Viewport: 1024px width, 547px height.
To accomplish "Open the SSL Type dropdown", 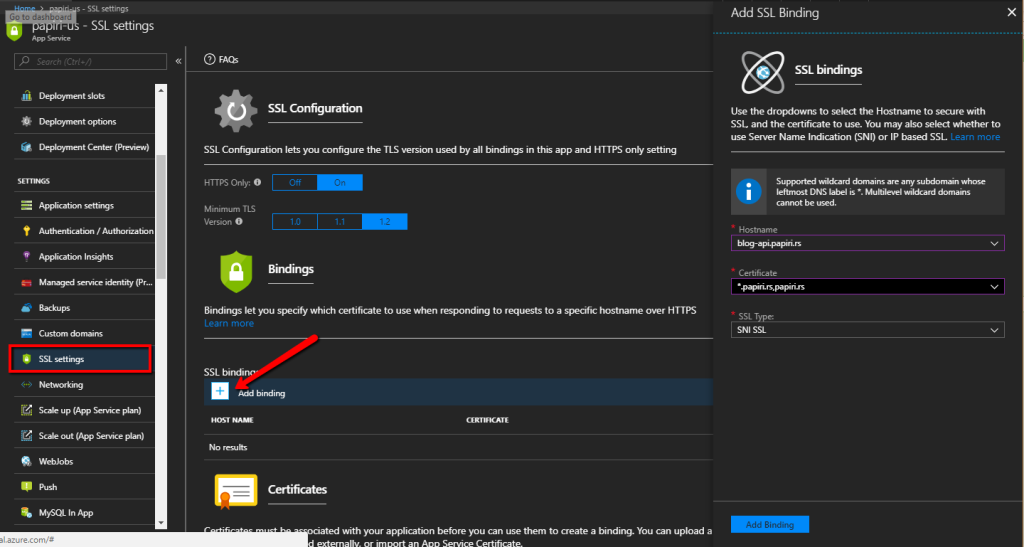I will tap(867, 330).
